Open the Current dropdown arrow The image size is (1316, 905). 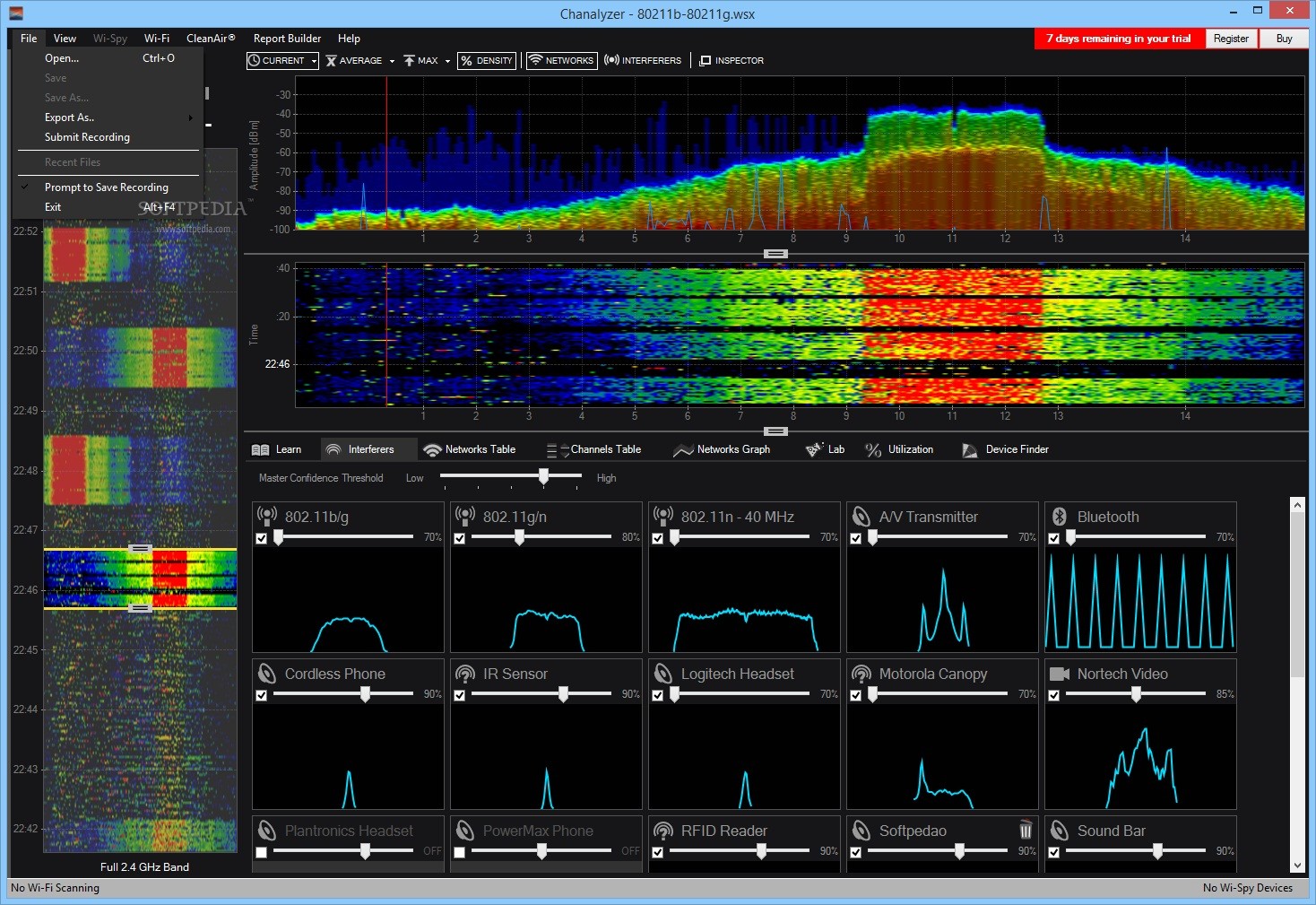(314, 61)
